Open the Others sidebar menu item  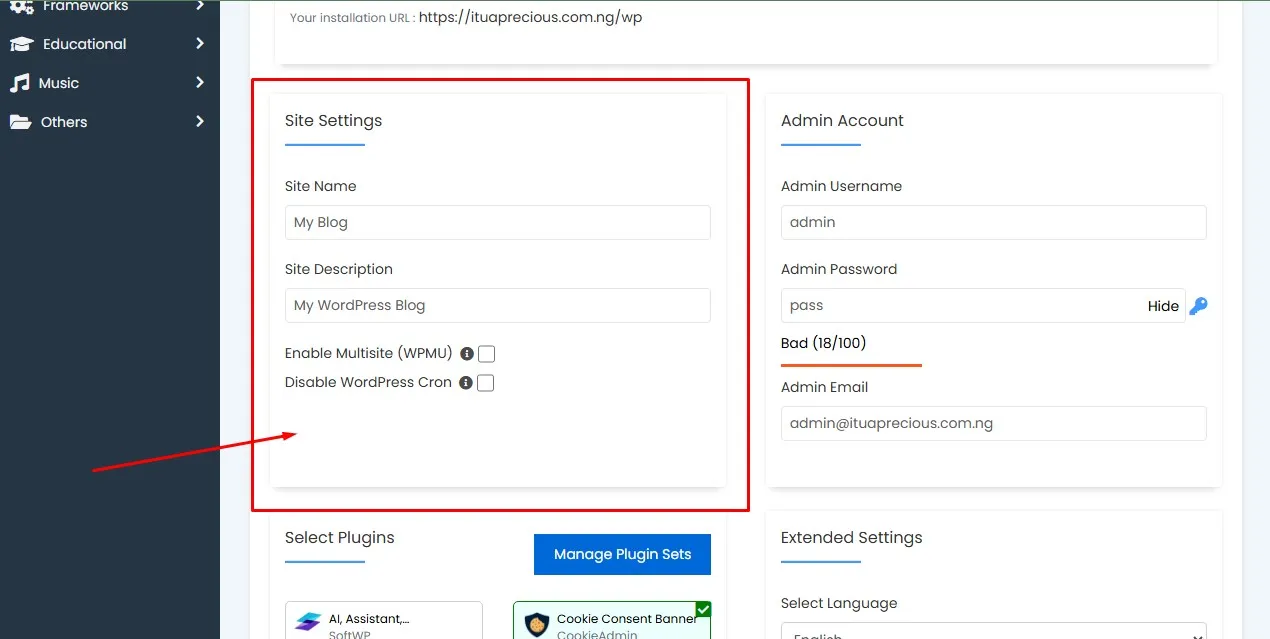coord(62,122)
